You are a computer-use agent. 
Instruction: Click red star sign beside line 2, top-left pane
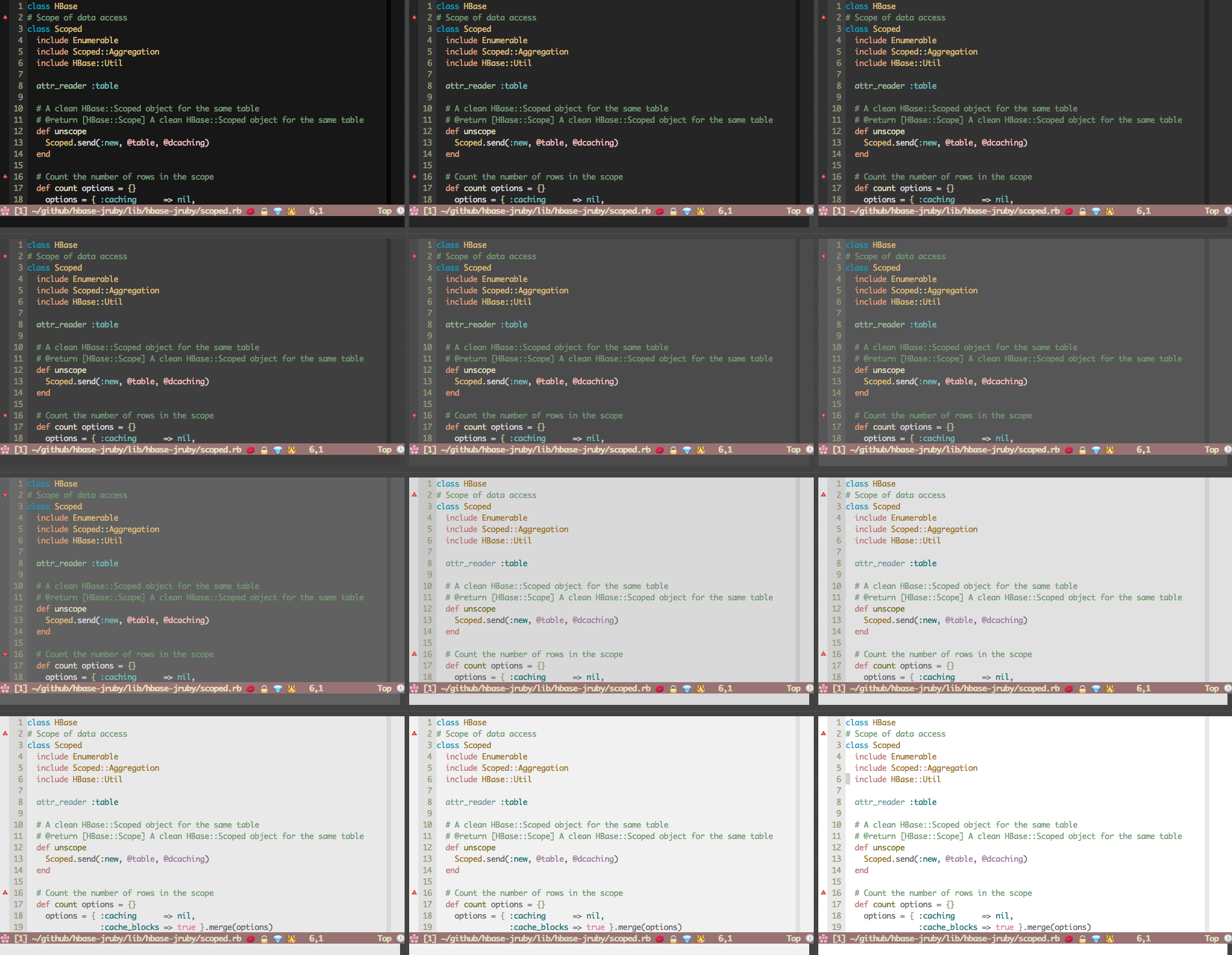(x=5, y=18)
